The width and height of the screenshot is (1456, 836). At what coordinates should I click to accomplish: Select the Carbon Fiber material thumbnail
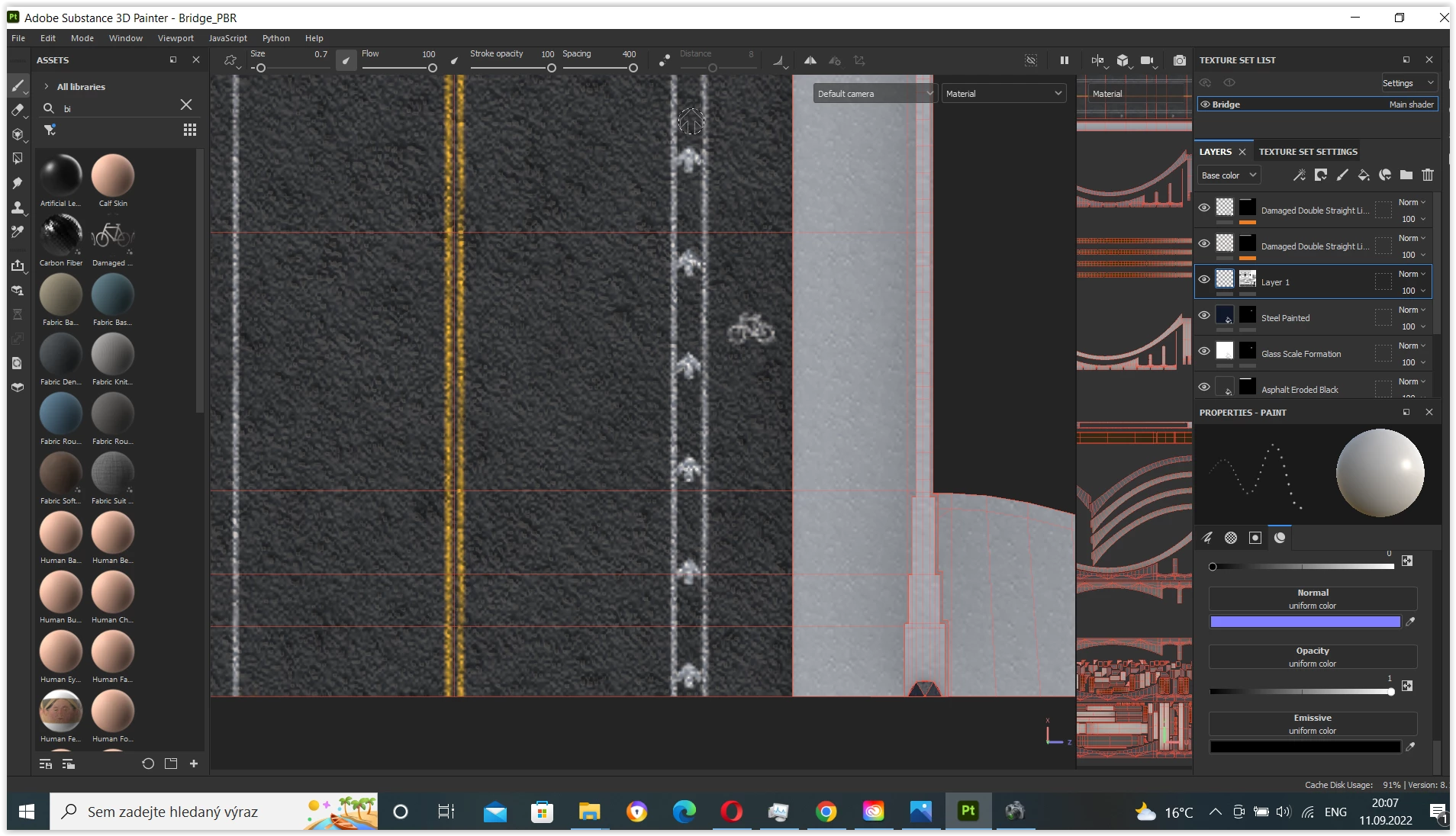click(x=61, y=235)
